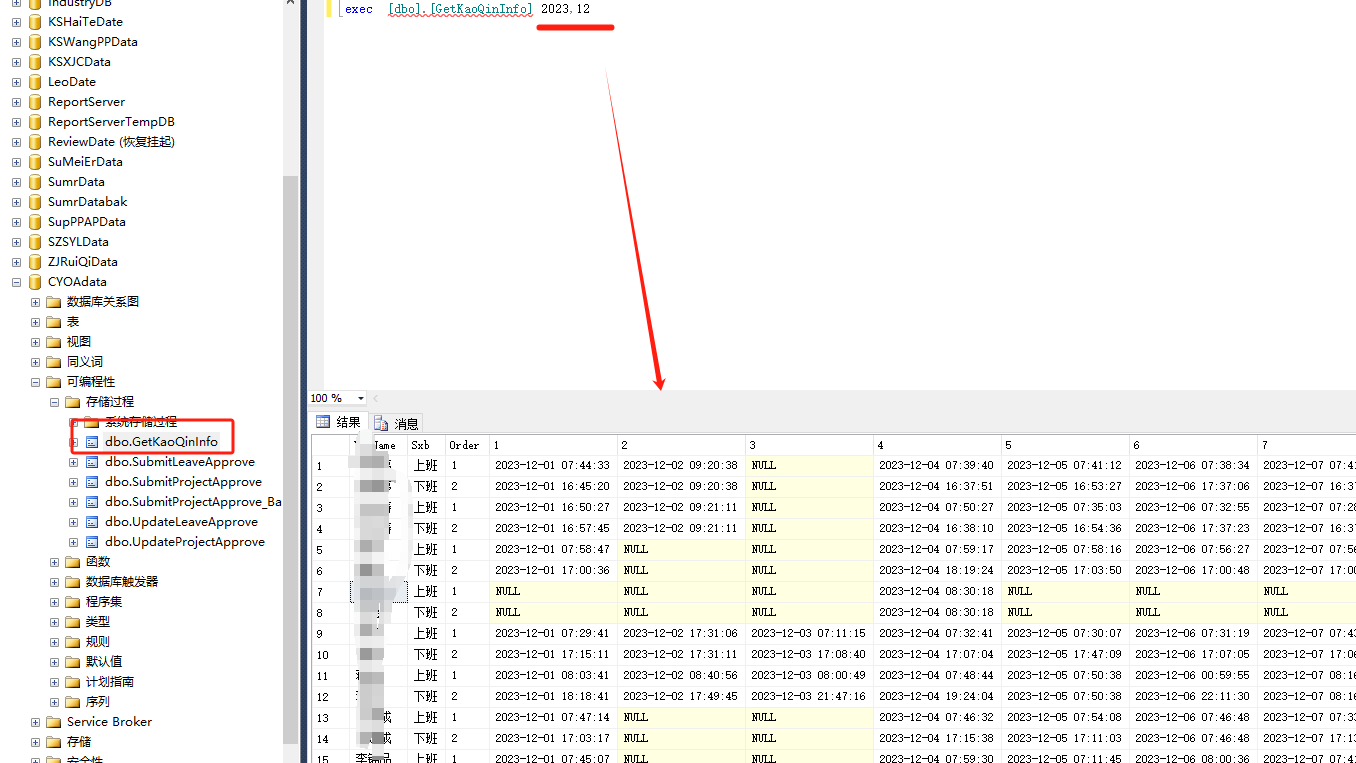The height and width of the screenshot is (763, 1356).
Task: Select result row number 12
Action: tap(330, 696)
